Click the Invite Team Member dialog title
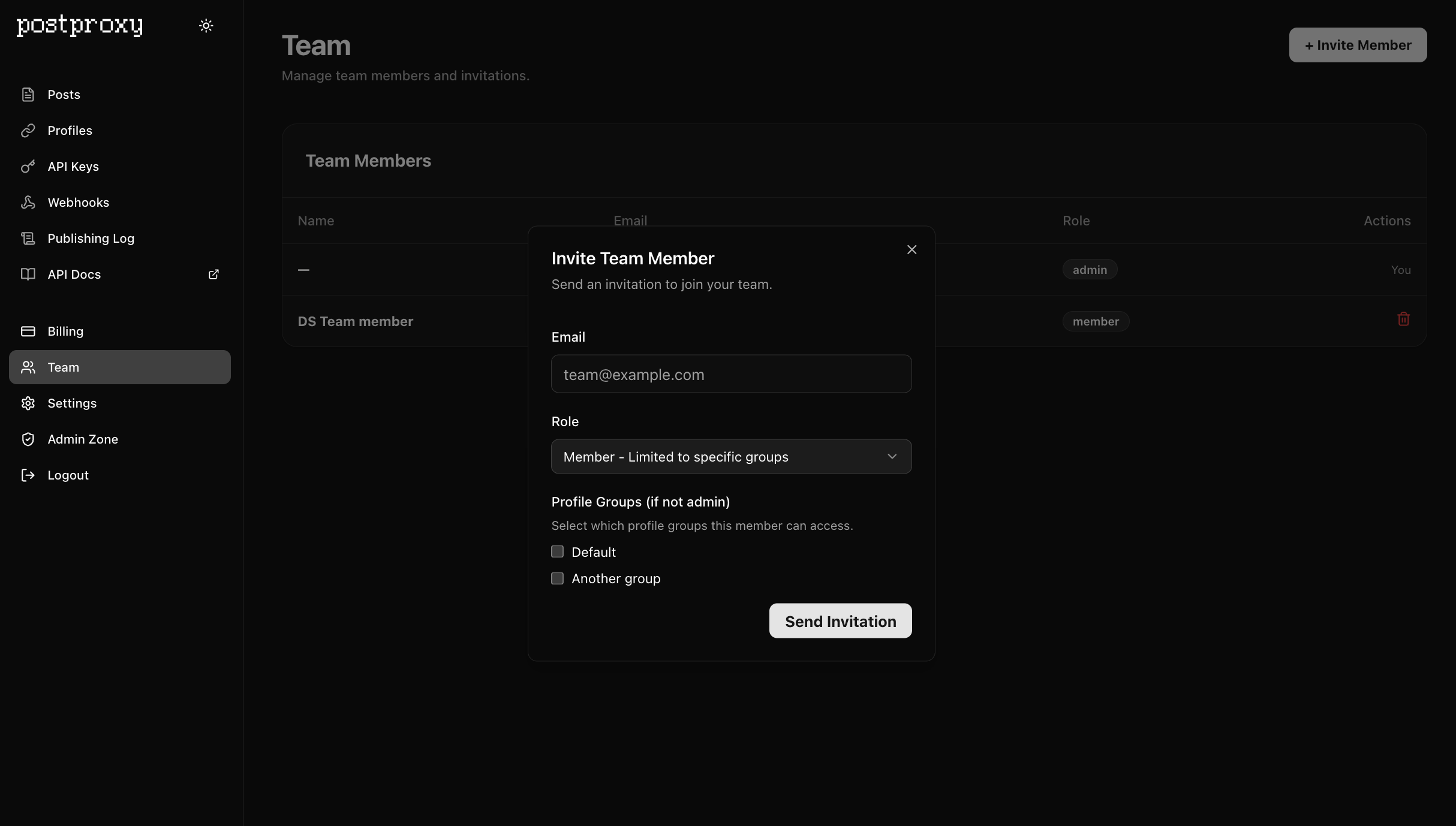The height and width of the screenshot is (826, 1456). pyautogui.click(x=633, y=258)
